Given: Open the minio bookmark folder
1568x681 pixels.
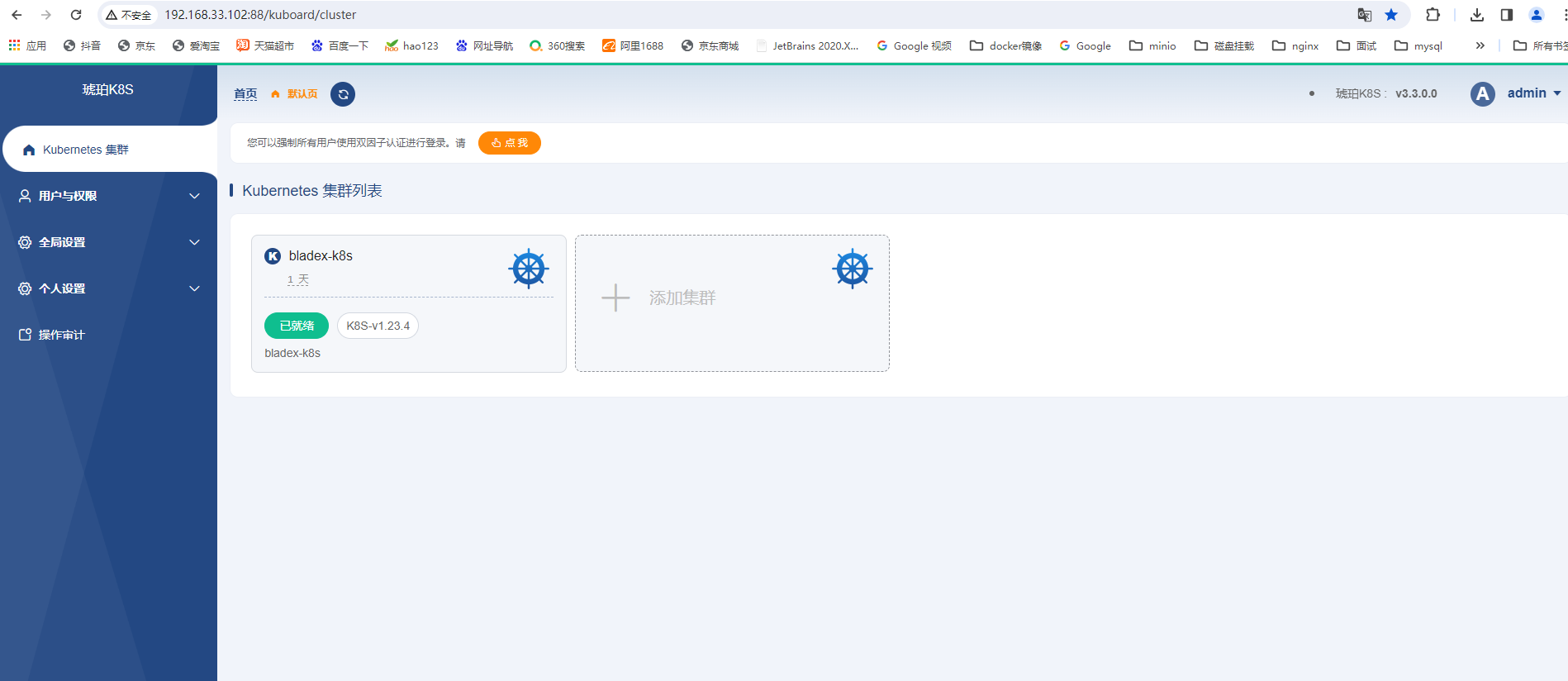Looking at the screenshot, I should pos(1152,45).
